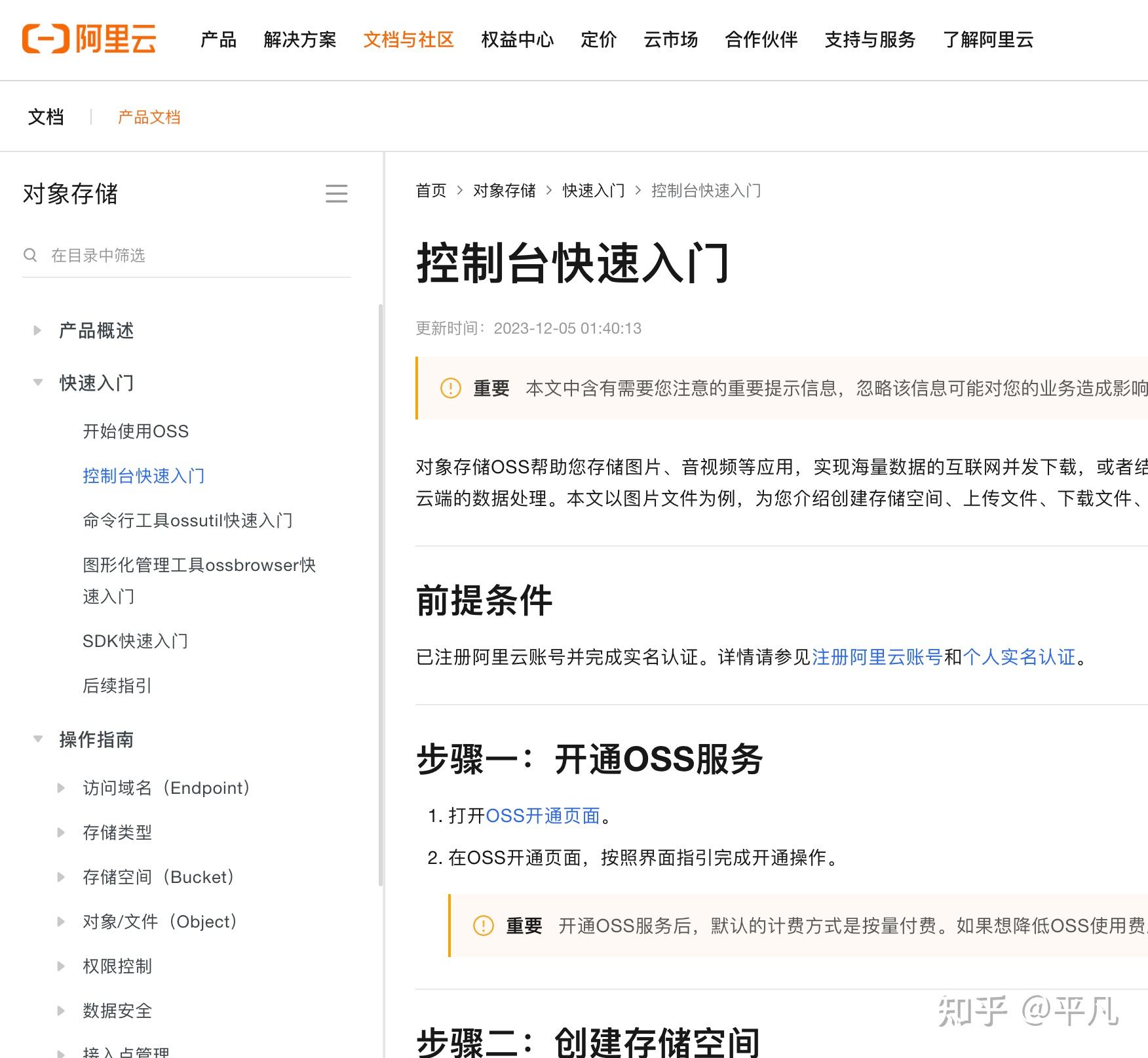The height and width of the screenshot is (1058, 1148).
Task: Collapse the 快速入门 tree arrow
Action: (38, 382)
